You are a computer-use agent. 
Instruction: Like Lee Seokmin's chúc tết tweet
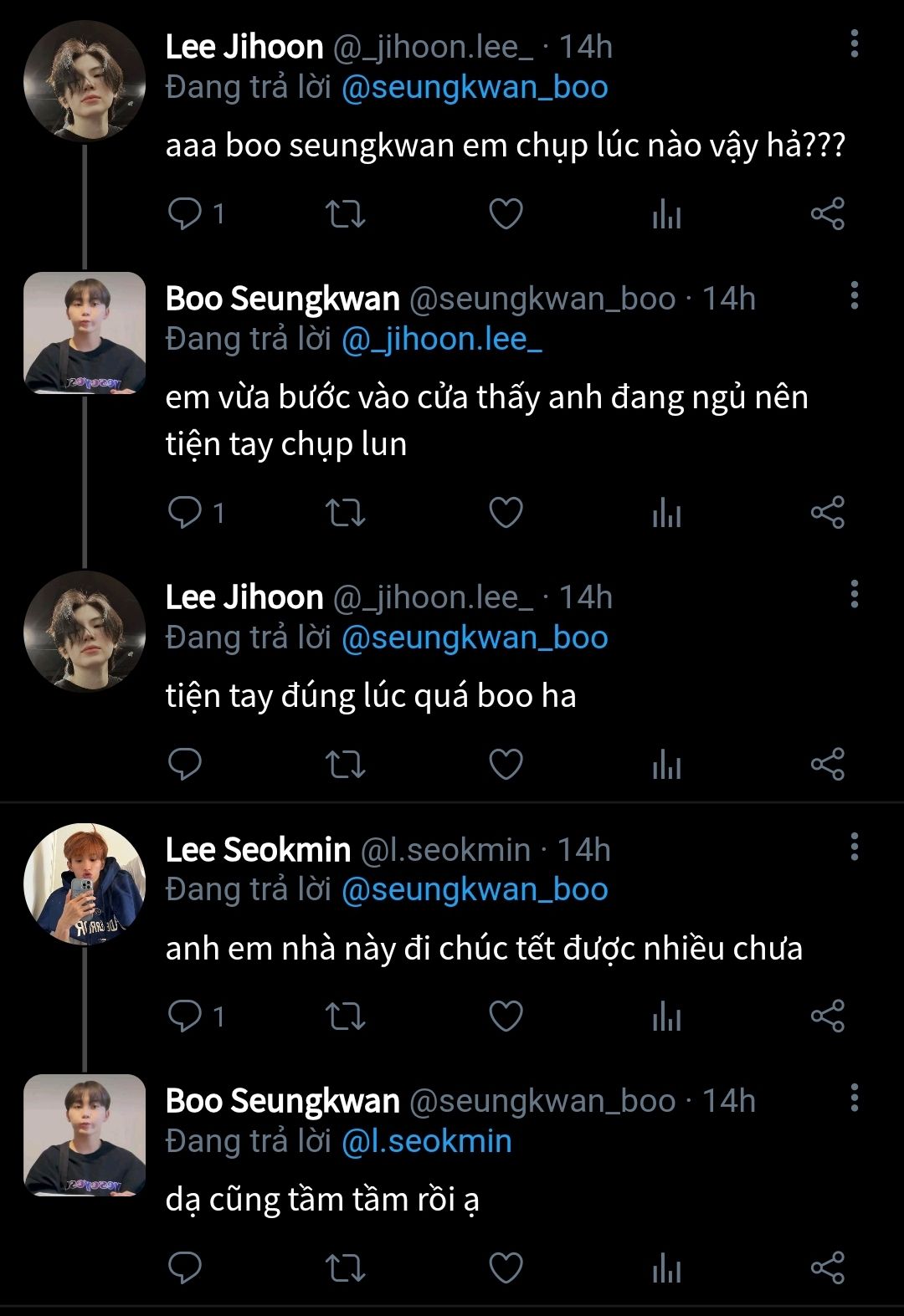pos(506,1016)
